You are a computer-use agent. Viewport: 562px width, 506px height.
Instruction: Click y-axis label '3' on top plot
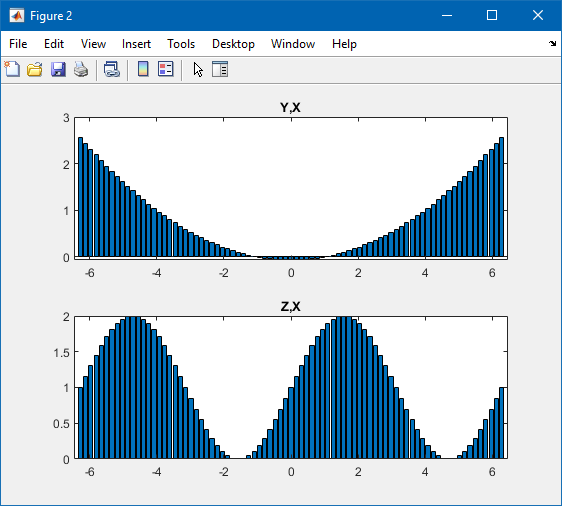tap(66, 118)
